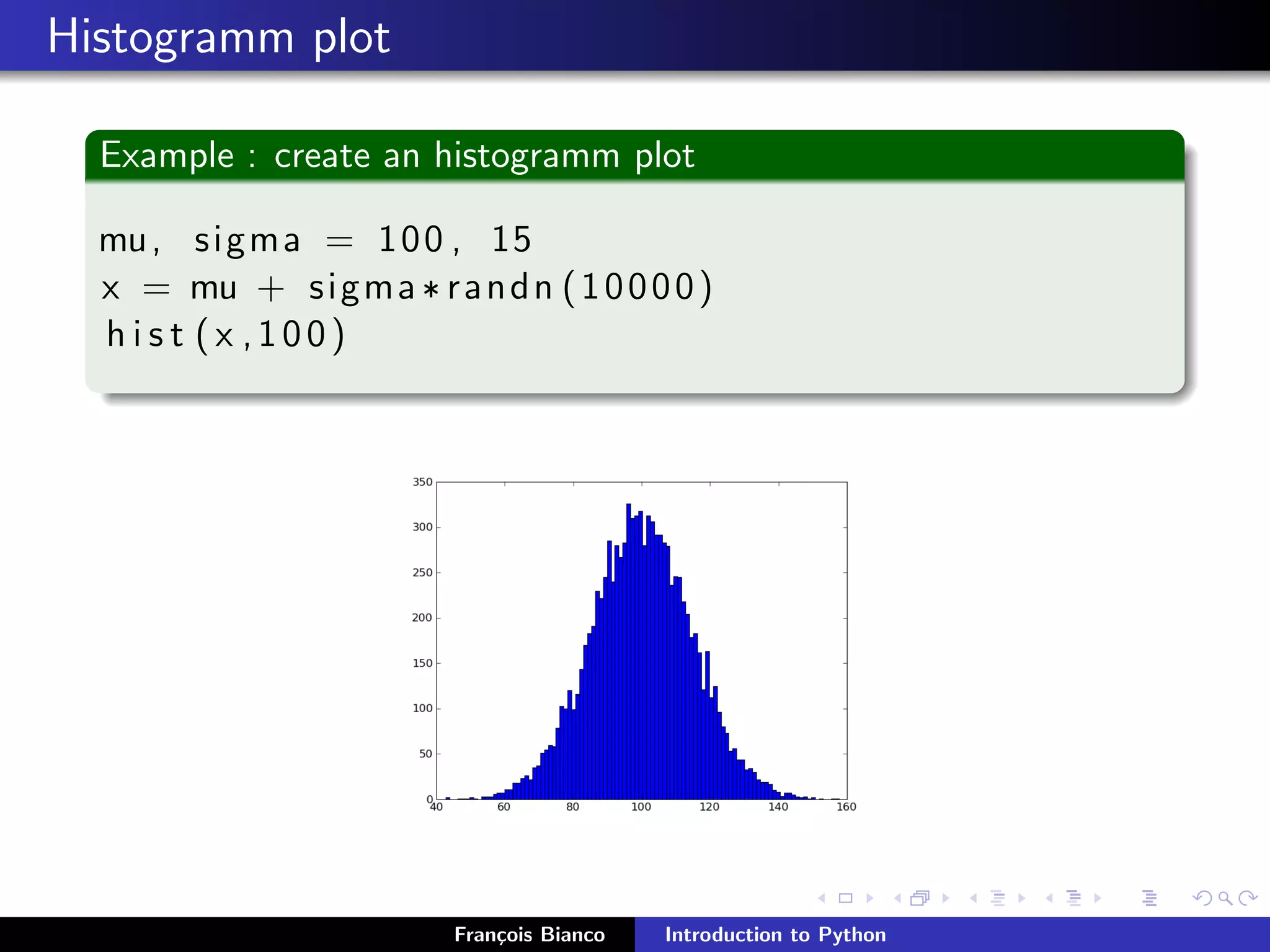Click the search magnifier icon

coord(1225,898)
